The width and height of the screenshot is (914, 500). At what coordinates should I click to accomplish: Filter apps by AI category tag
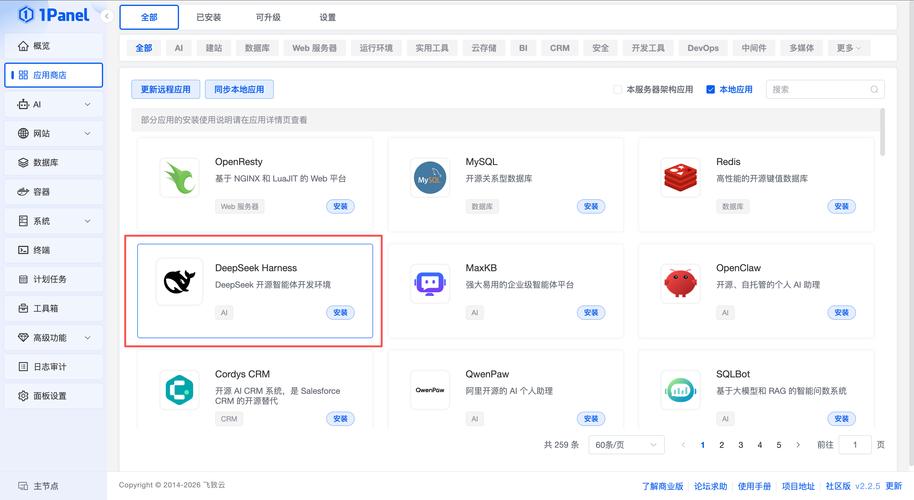click(179, 48)
